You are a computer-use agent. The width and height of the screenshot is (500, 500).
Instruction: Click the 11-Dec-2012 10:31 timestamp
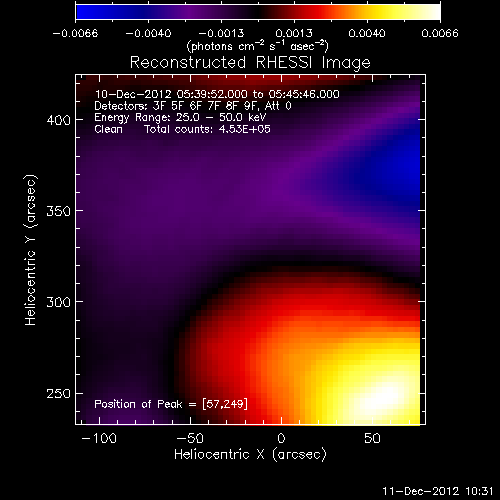click(x=438, y=491)
